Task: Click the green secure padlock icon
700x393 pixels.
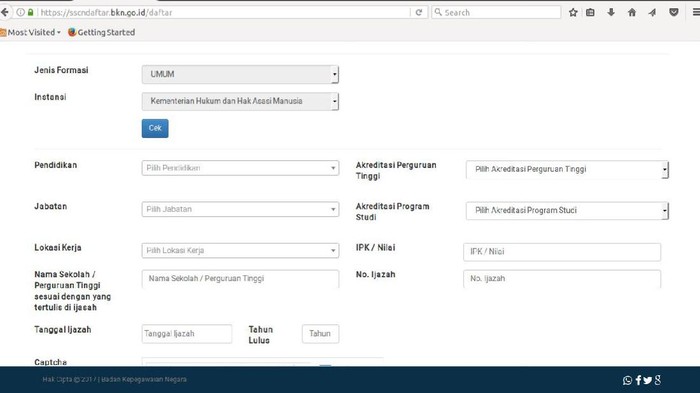Action: [x=30, y=13]
